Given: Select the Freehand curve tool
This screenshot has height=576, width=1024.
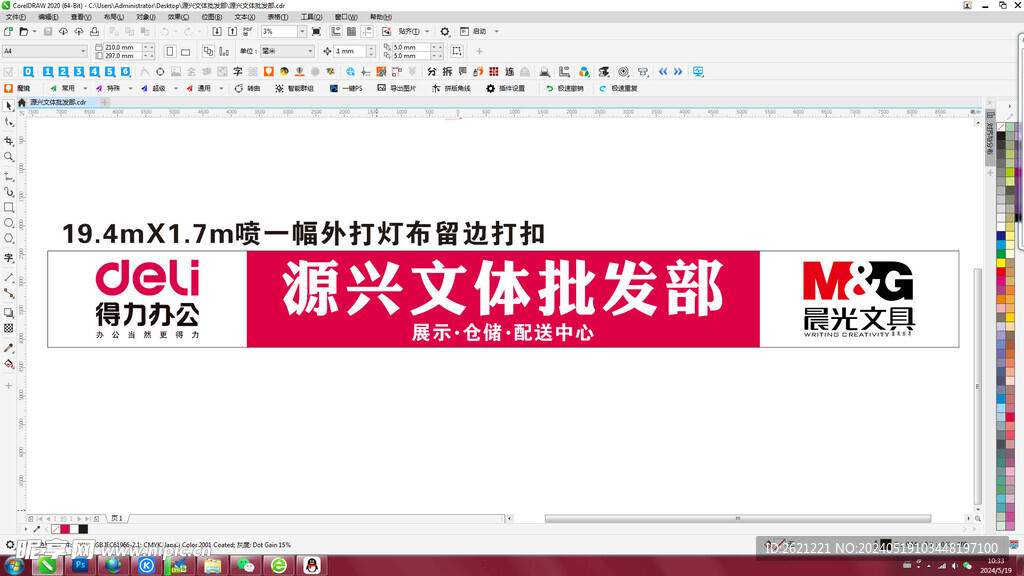Looking at the screenshot, I should 8,176.
